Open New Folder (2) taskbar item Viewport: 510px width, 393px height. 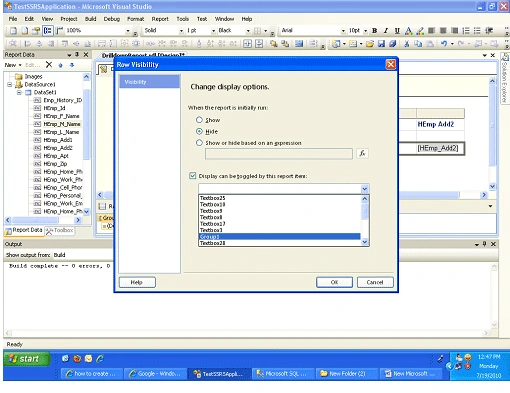(347, 374)
